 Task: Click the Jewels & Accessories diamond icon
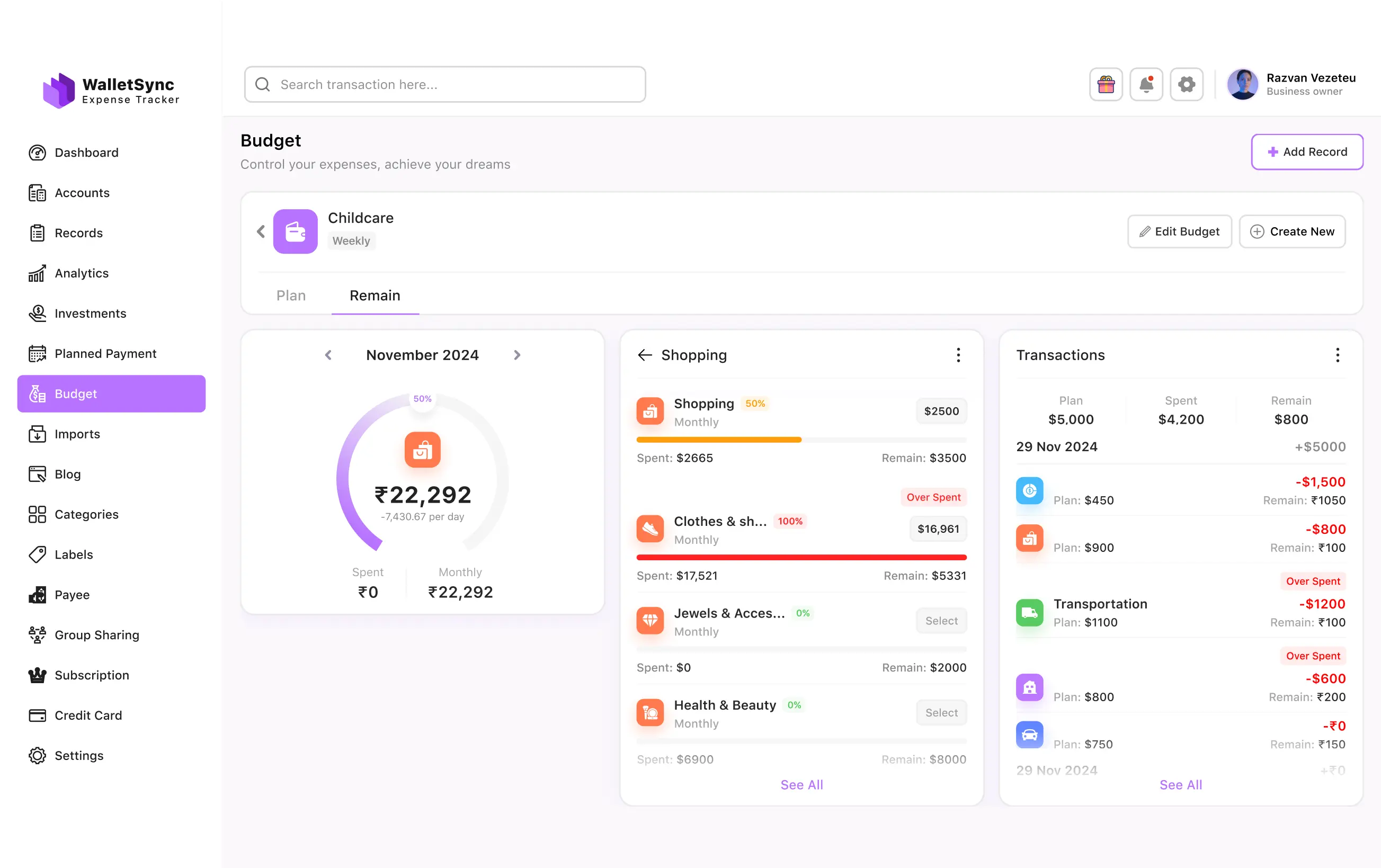(650, 620)
